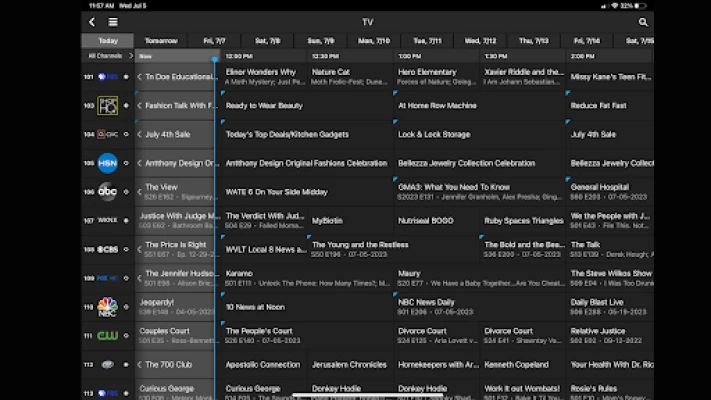
Task: Click the current time marker on timeline
Action: click(x=214, y=59)
